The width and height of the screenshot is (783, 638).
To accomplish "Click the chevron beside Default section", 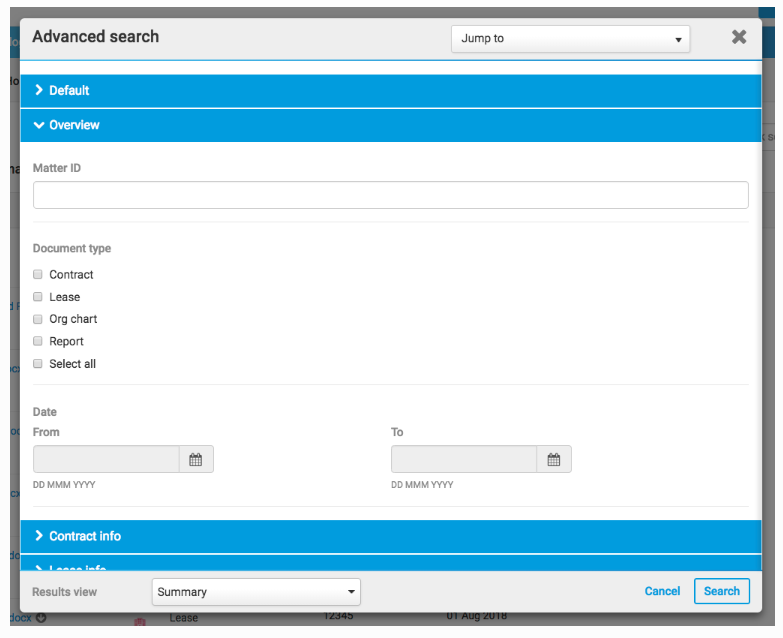I will 39,90.
